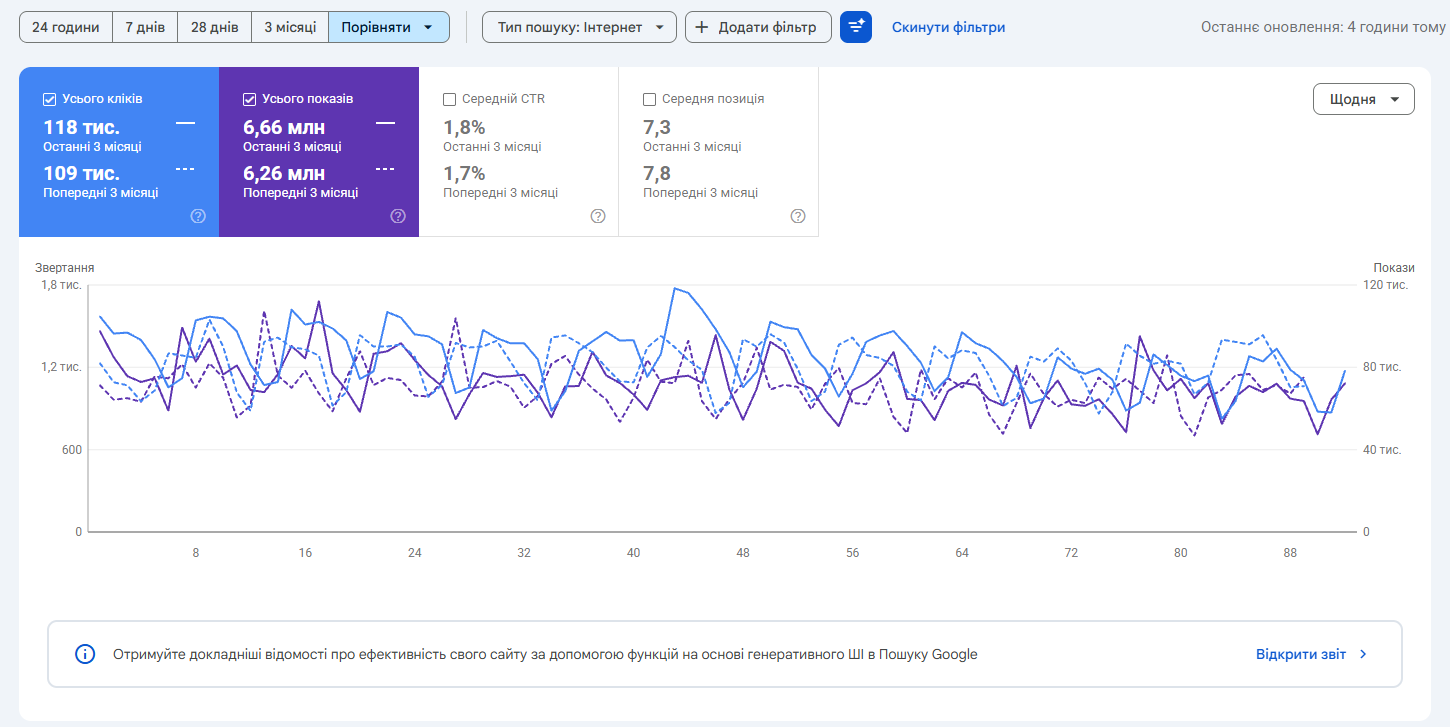Open help icon in Усього показів card
Viewport: 1450px width, 727px height.
(x=398, y=216)
